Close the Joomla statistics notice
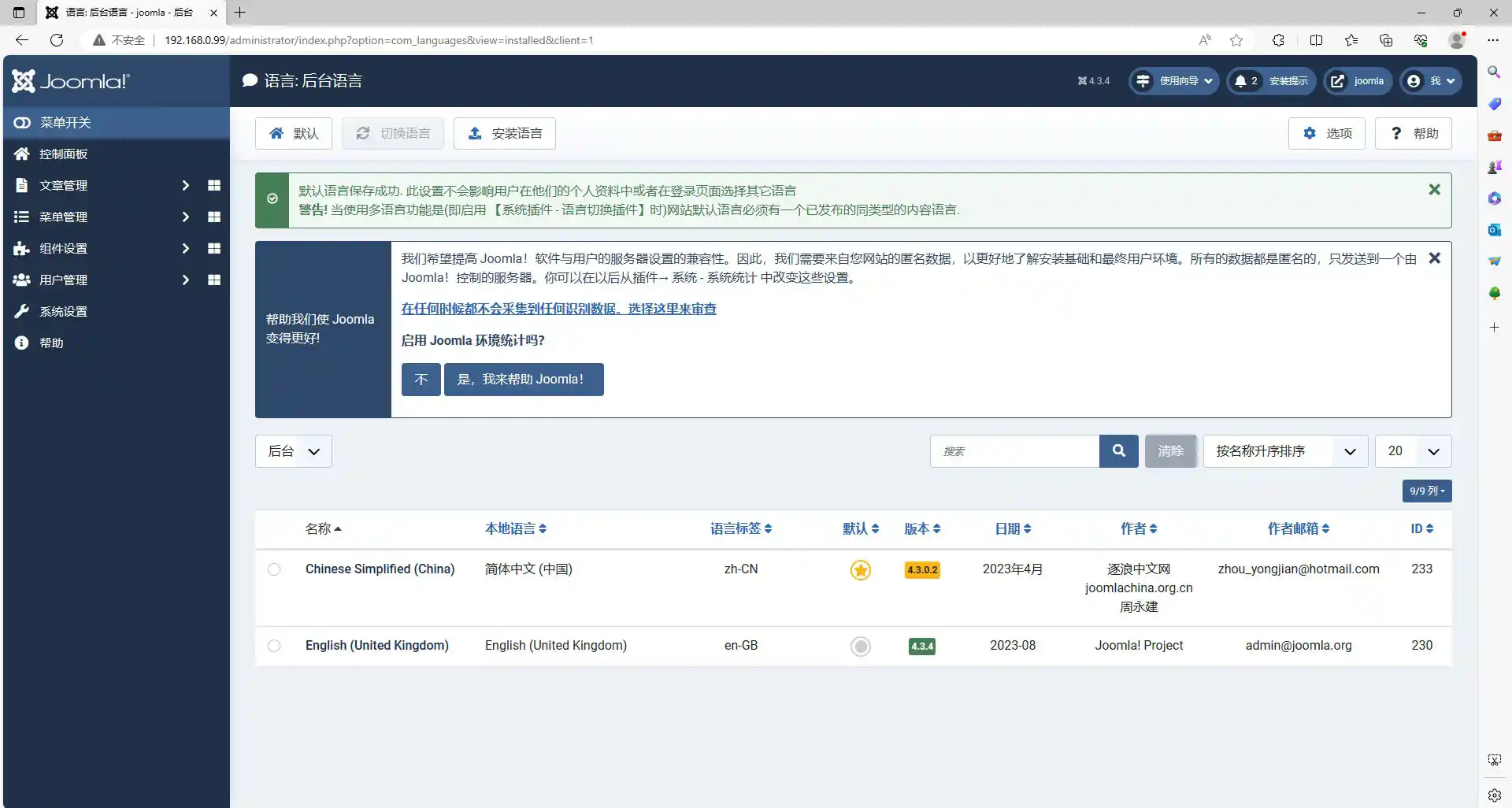 1434,258
